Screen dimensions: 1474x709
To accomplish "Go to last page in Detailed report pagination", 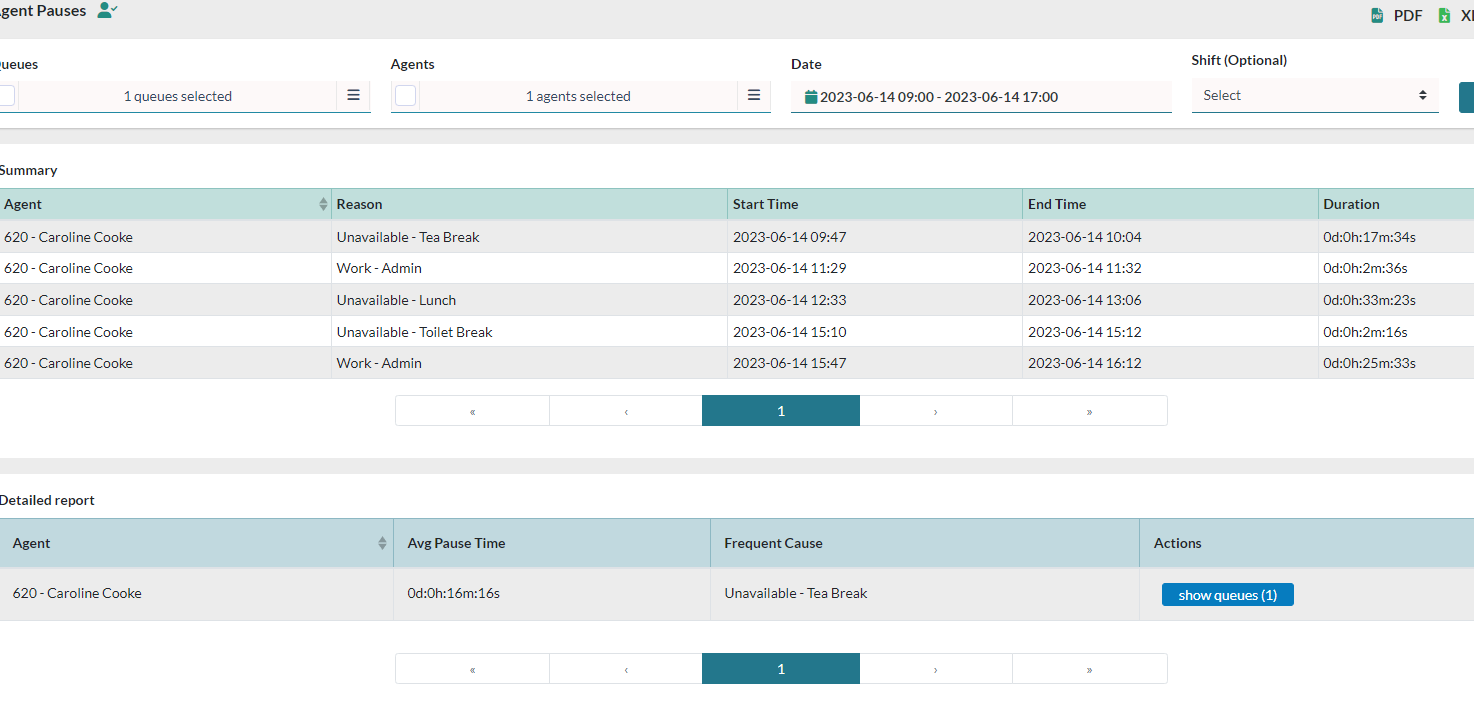I will pyautogui.click(x=1089, y=669).
